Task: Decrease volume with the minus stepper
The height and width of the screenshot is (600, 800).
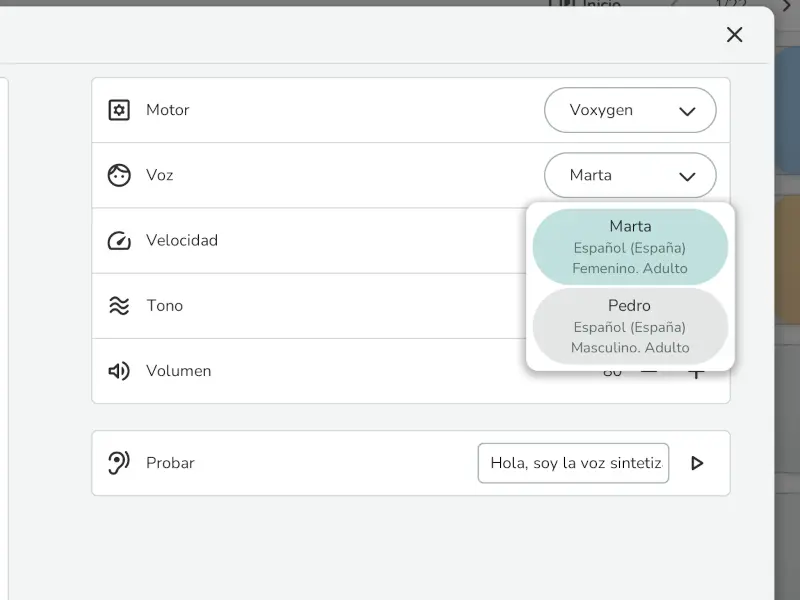Action: [x=650, y=370]
